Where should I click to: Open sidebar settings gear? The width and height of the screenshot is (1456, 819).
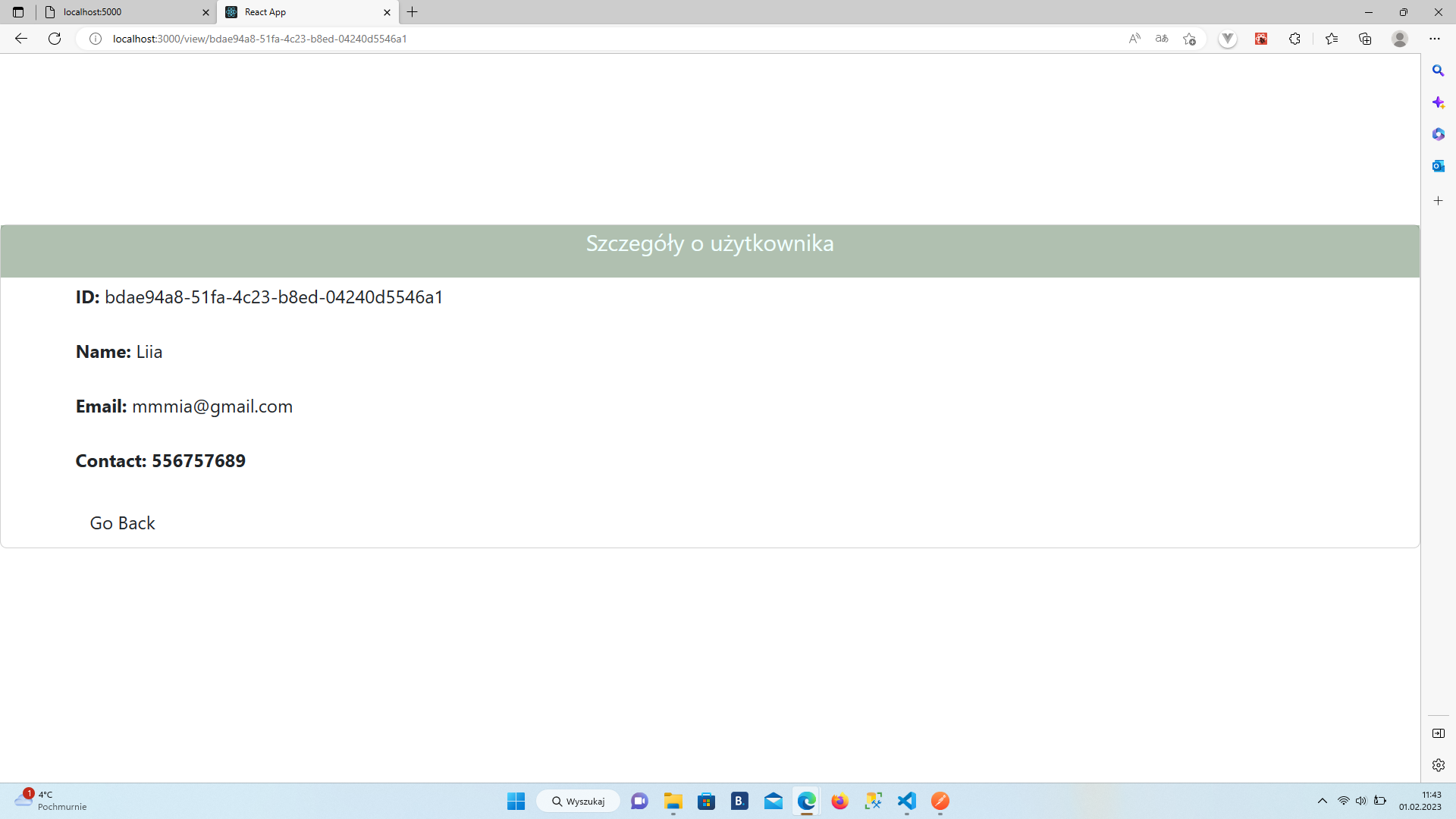point(1438,765)
